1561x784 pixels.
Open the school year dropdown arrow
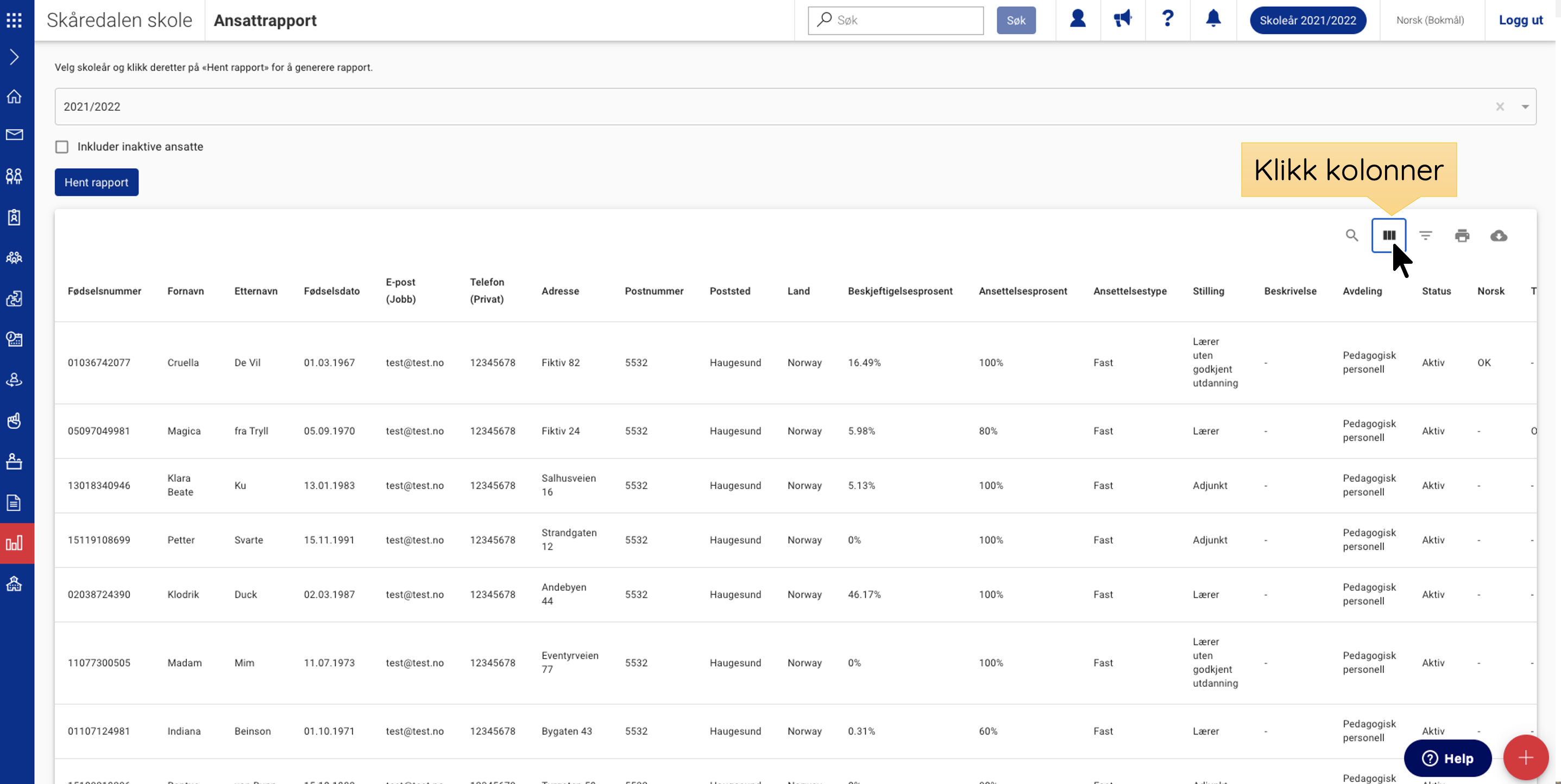click(x=1525, y=106)
